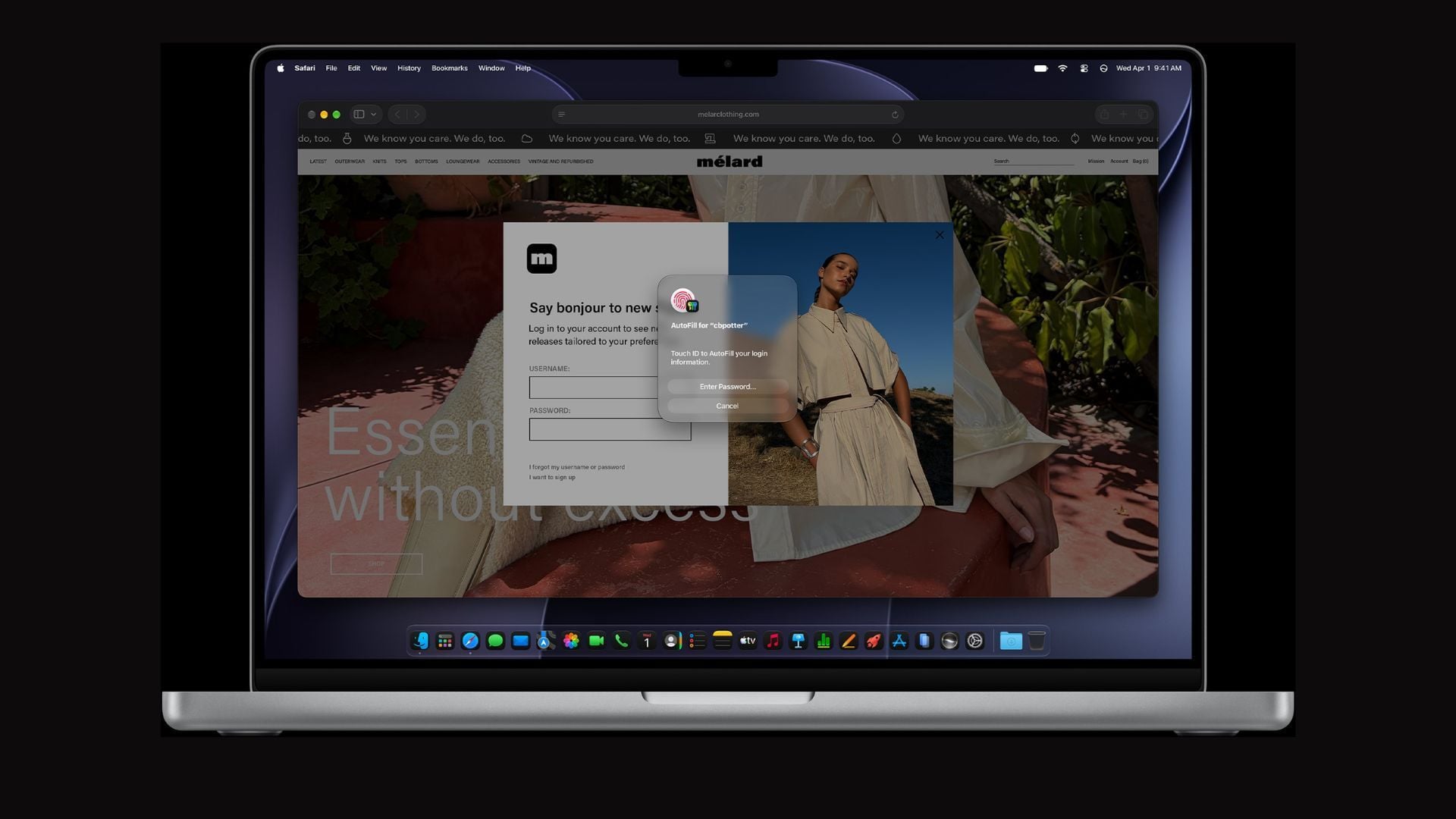Open Contacts from the Dock
This screenshot has height=819, width=1456.
click(x=672, y=642)
